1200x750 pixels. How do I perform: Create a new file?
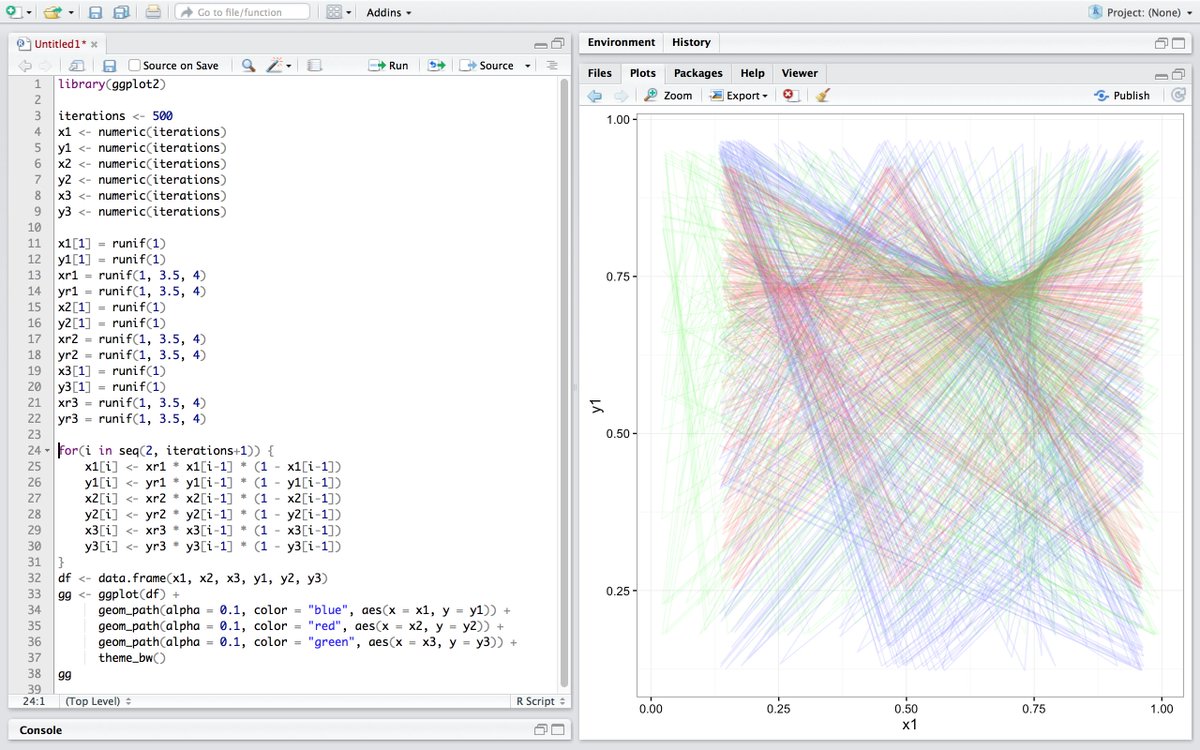coord(12,11)
